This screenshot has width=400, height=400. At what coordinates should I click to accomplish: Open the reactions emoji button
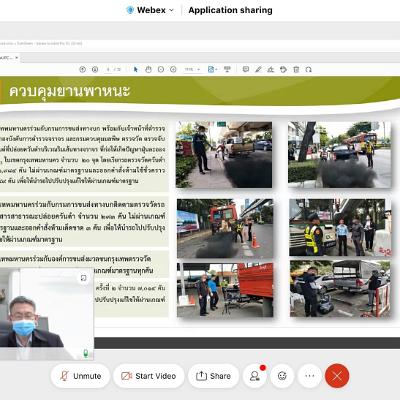point(282,376)
